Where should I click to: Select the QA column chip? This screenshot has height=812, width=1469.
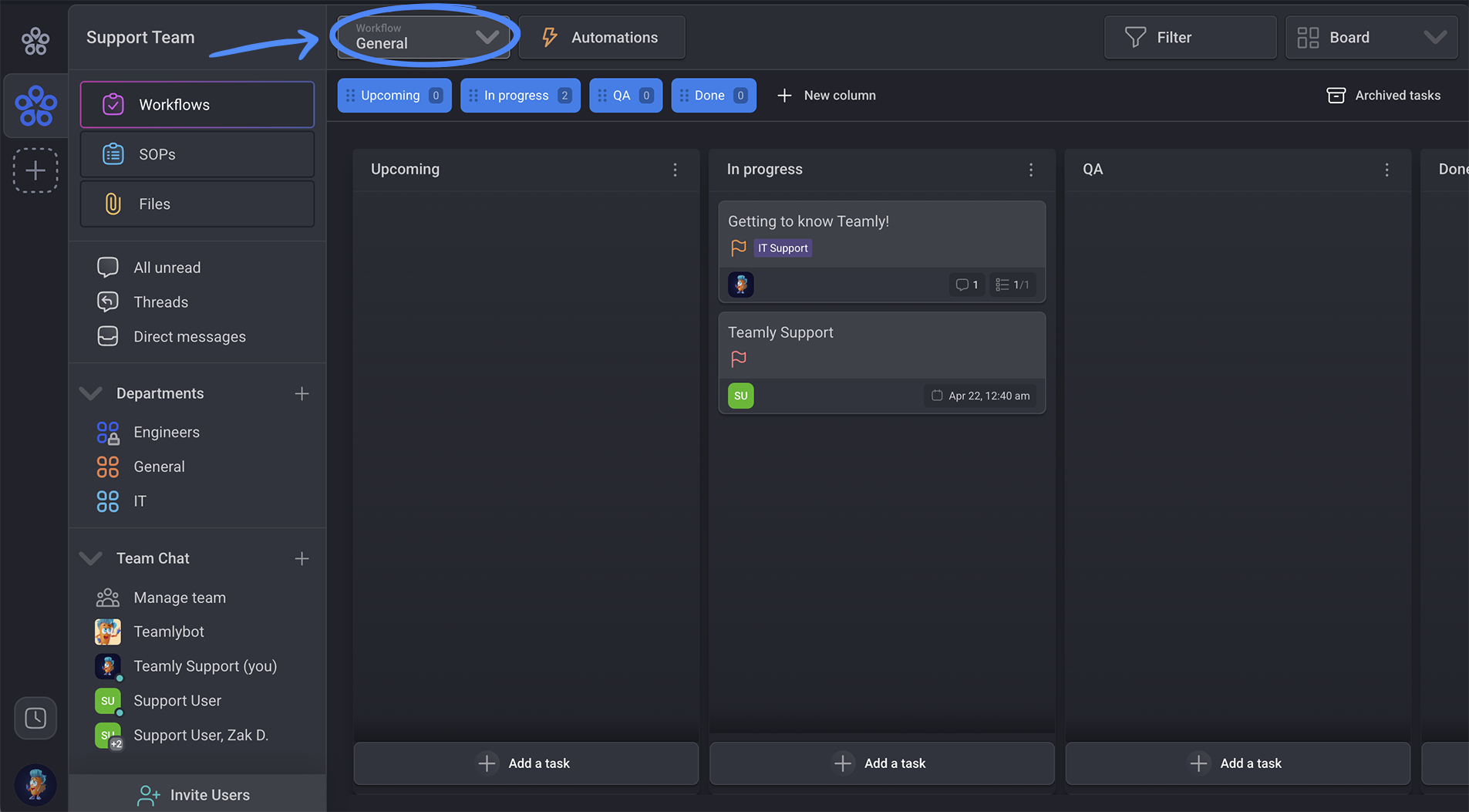coord(625,96)
